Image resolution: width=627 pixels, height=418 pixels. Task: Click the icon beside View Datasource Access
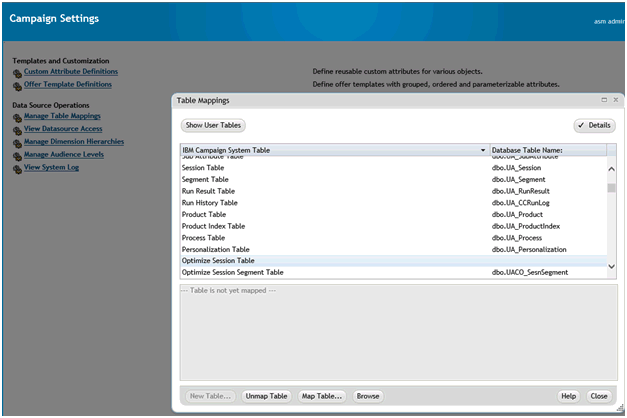[17, 130]
